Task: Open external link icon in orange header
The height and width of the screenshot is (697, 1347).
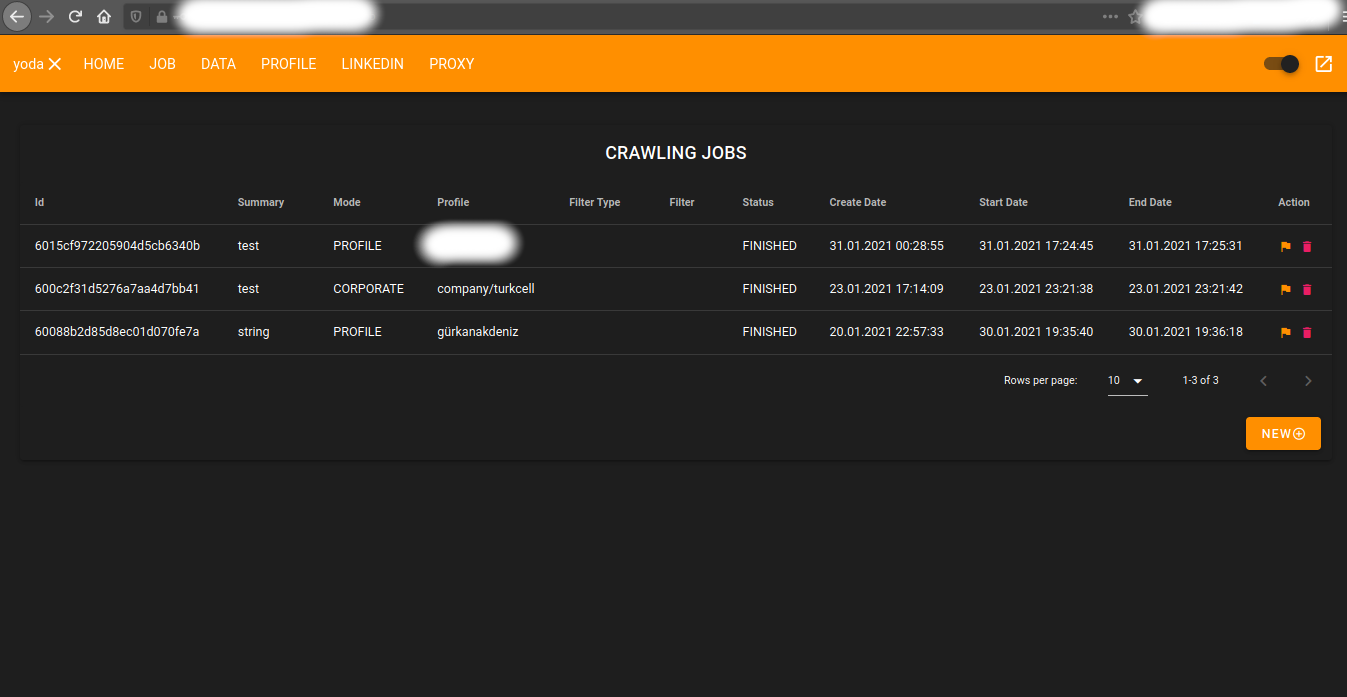Action: click(x=1323, y=64)
